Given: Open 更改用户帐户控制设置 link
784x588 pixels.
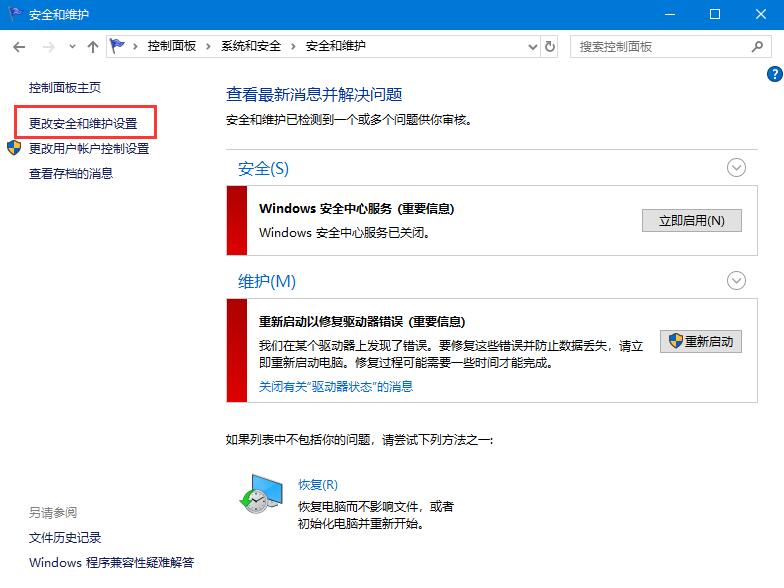Looking at the screenshot, I should 89,149.
